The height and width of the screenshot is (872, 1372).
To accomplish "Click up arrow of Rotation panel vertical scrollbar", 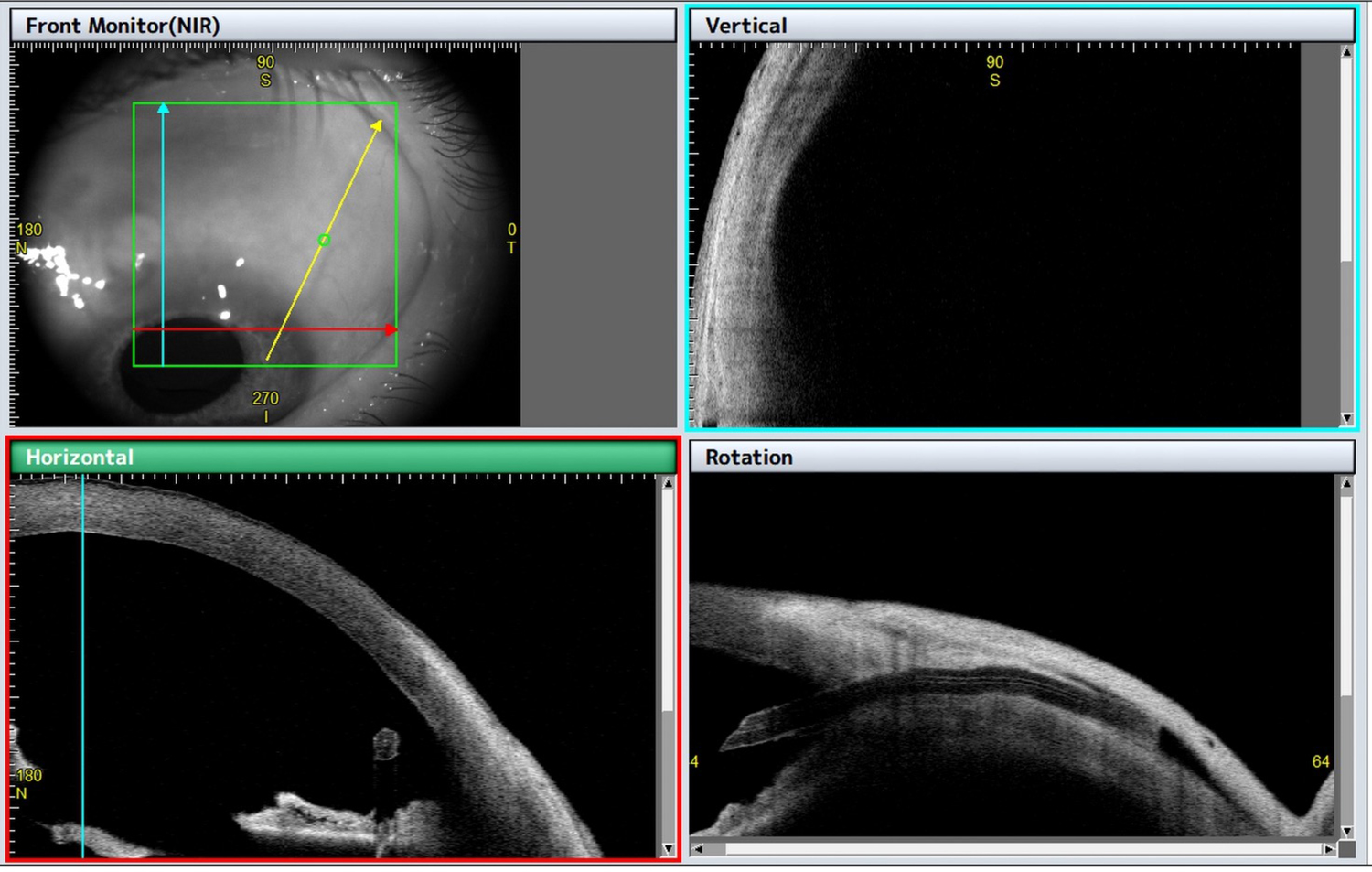I will [1346, 483].
